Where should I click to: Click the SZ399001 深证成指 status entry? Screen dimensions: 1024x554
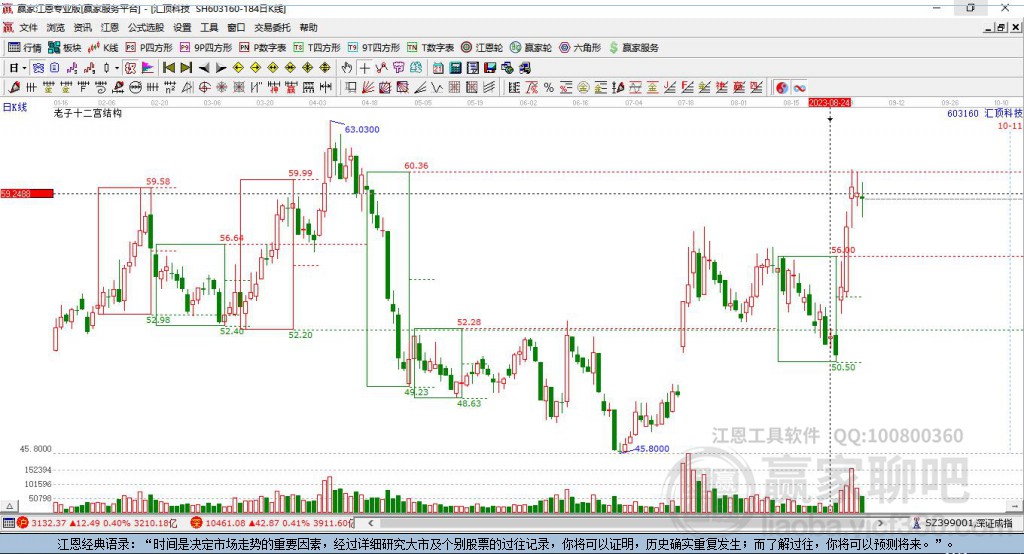(x=963, y=523)
